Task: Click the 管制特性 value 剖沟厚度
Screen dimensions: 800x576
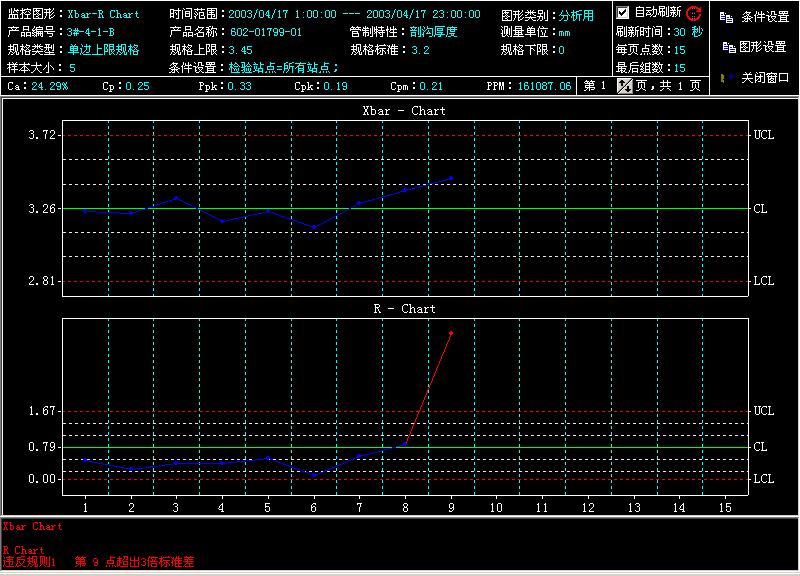Action: click(x=434, y=32)
